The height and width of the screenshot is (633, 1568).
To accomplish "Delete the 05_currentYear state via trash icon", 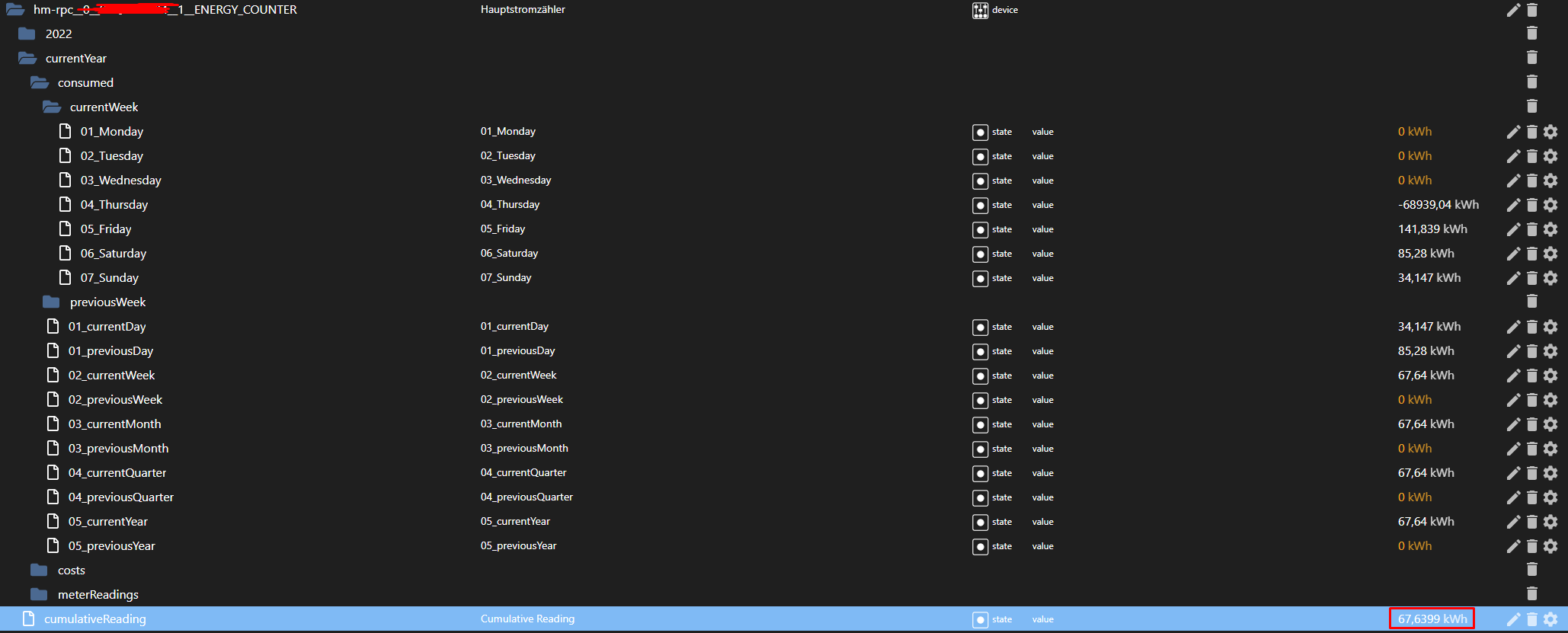I will [x=1532, y=522].
